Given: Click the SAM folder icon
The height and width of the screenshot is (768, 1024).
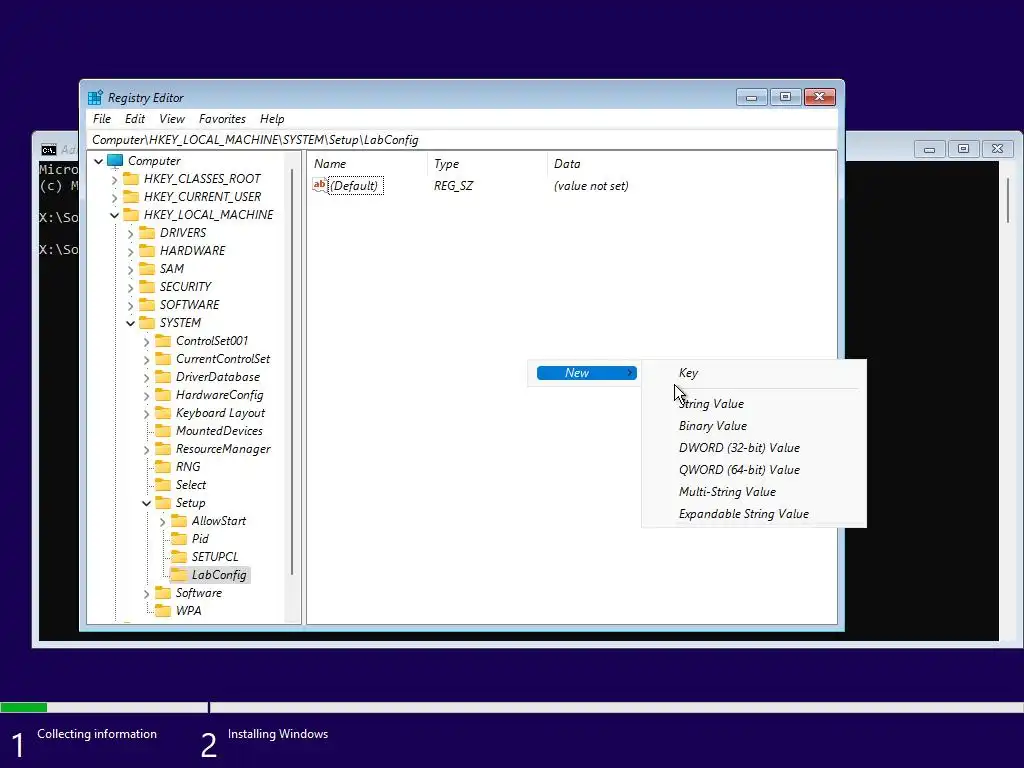Looking at the screenshot, I should (148, 268).
